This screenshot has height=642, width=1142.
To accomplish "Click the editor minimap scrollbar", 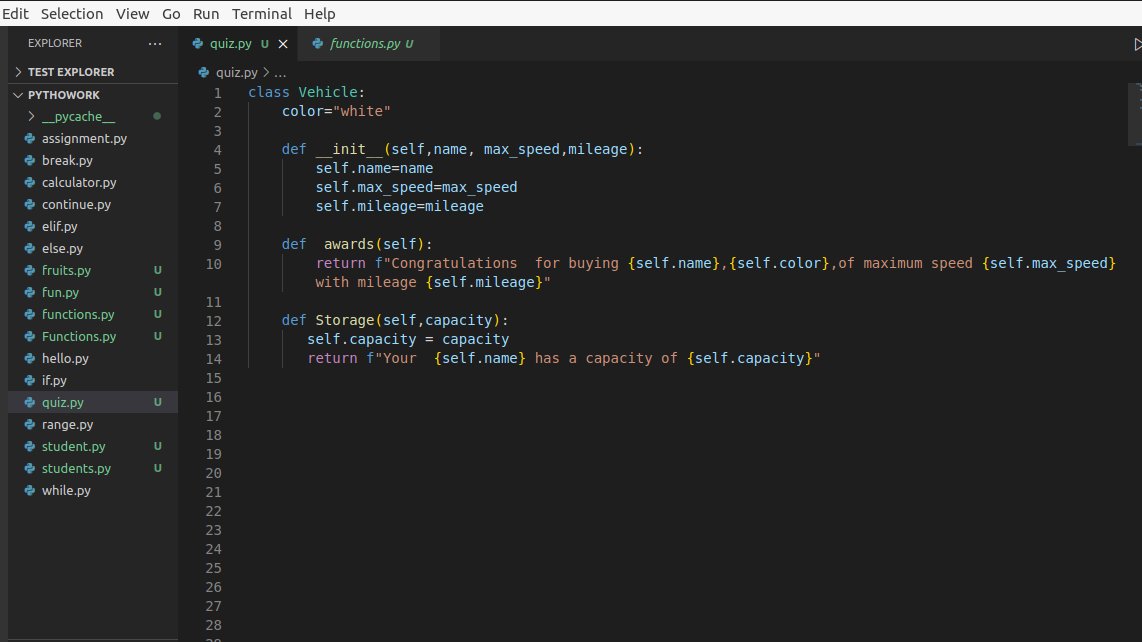I will tap(1135, 114).
